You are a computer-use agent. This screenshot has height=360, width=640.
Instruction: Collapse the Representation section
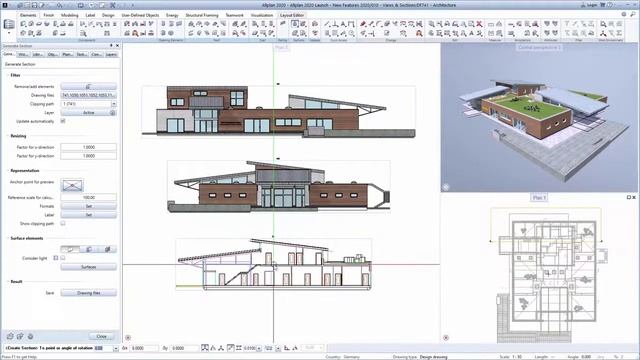click(x=7, y=171)
